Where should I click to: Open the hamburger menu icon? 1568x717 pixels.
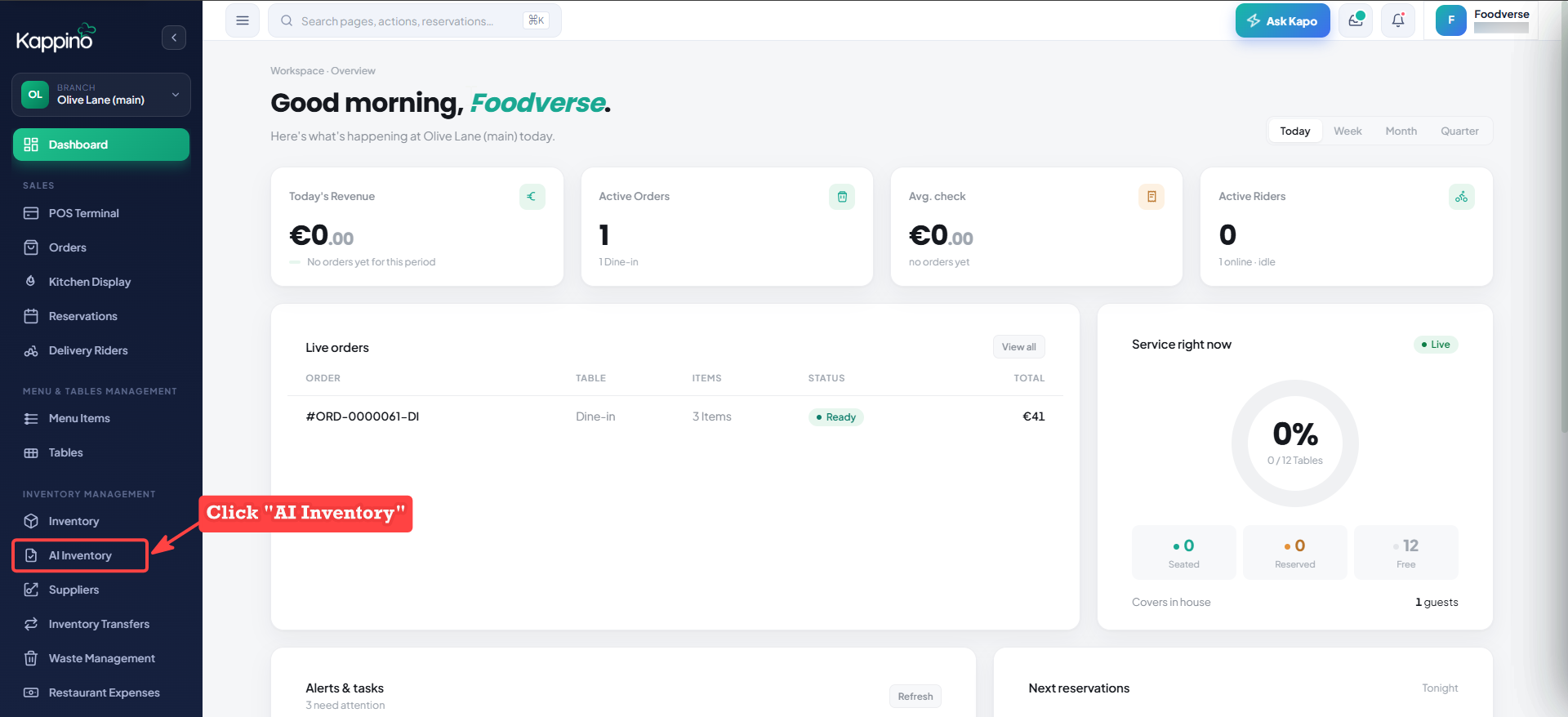click(243, 20)
